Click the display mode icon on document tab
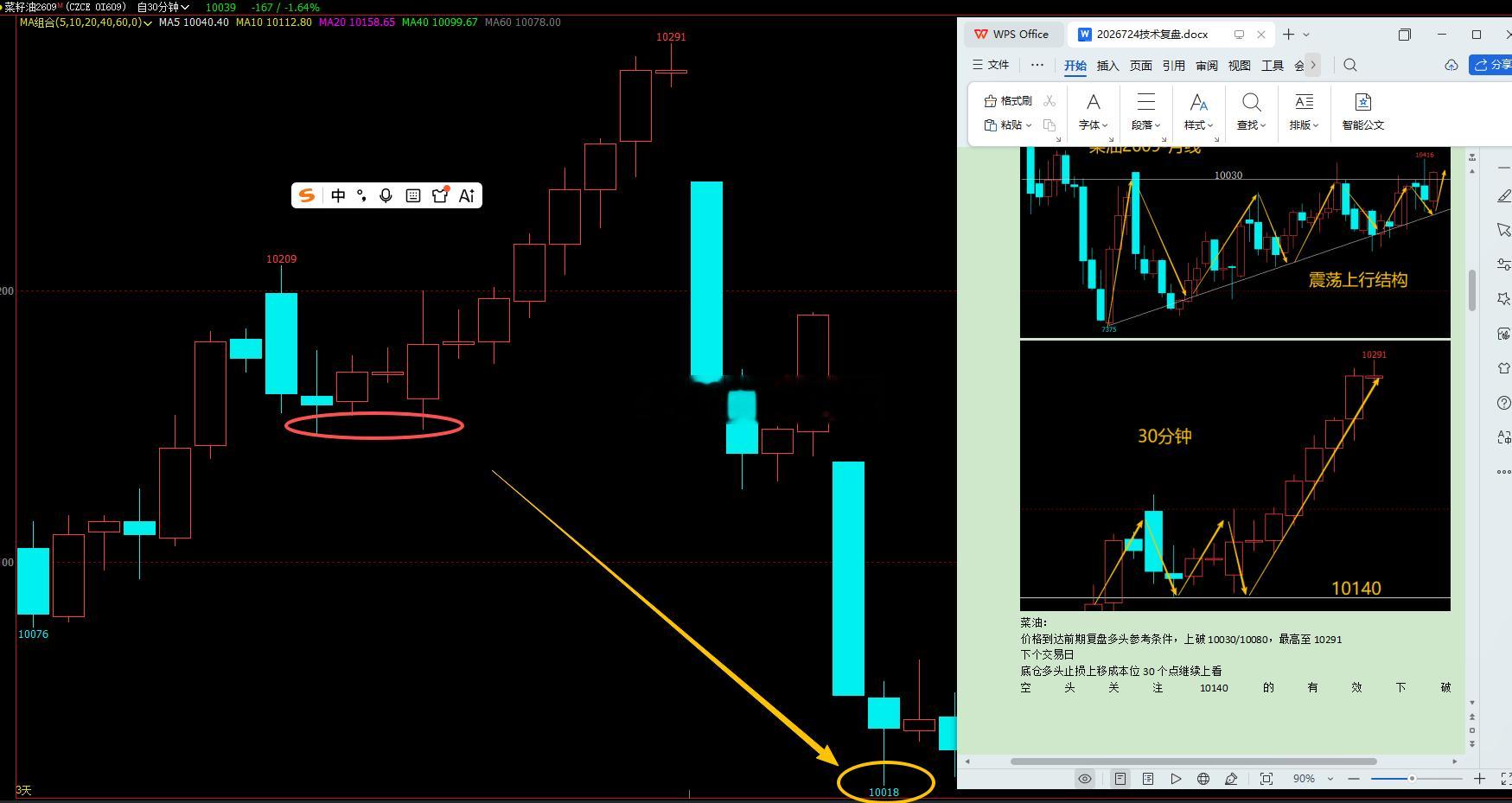The height and width of the screenshot is (803, 1512). click(x=1239, y=35)
